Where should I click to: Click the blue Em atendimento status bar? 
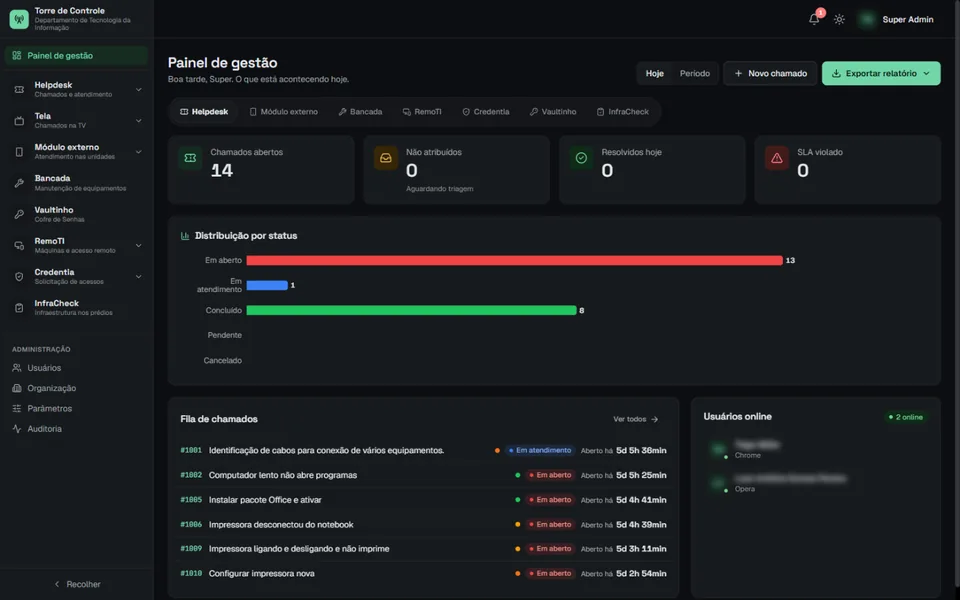[267, 285]
